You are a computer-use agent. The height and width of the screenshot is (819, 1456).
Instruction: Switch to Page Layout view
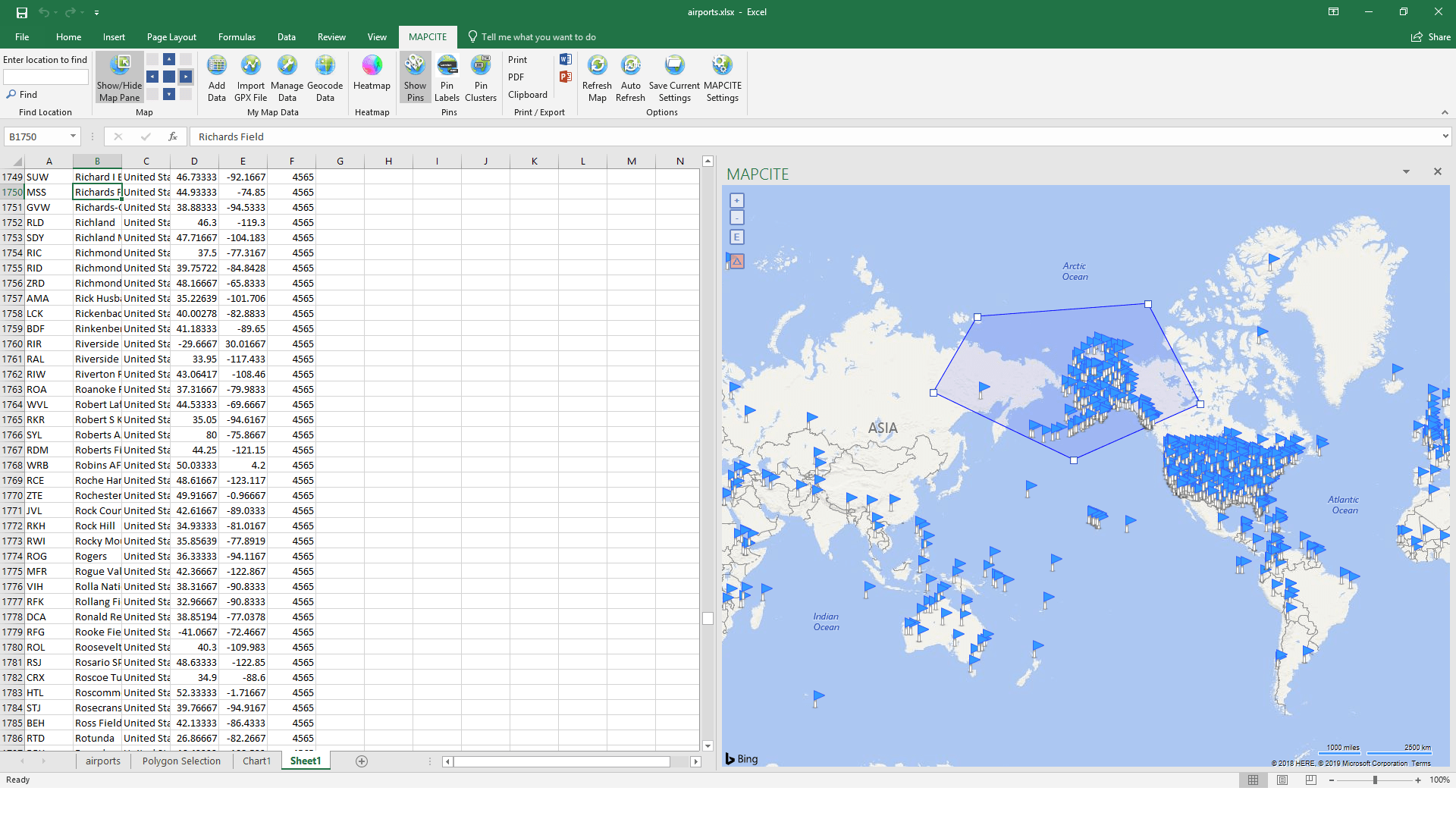pyautogui.click(x=1282, y=780)
